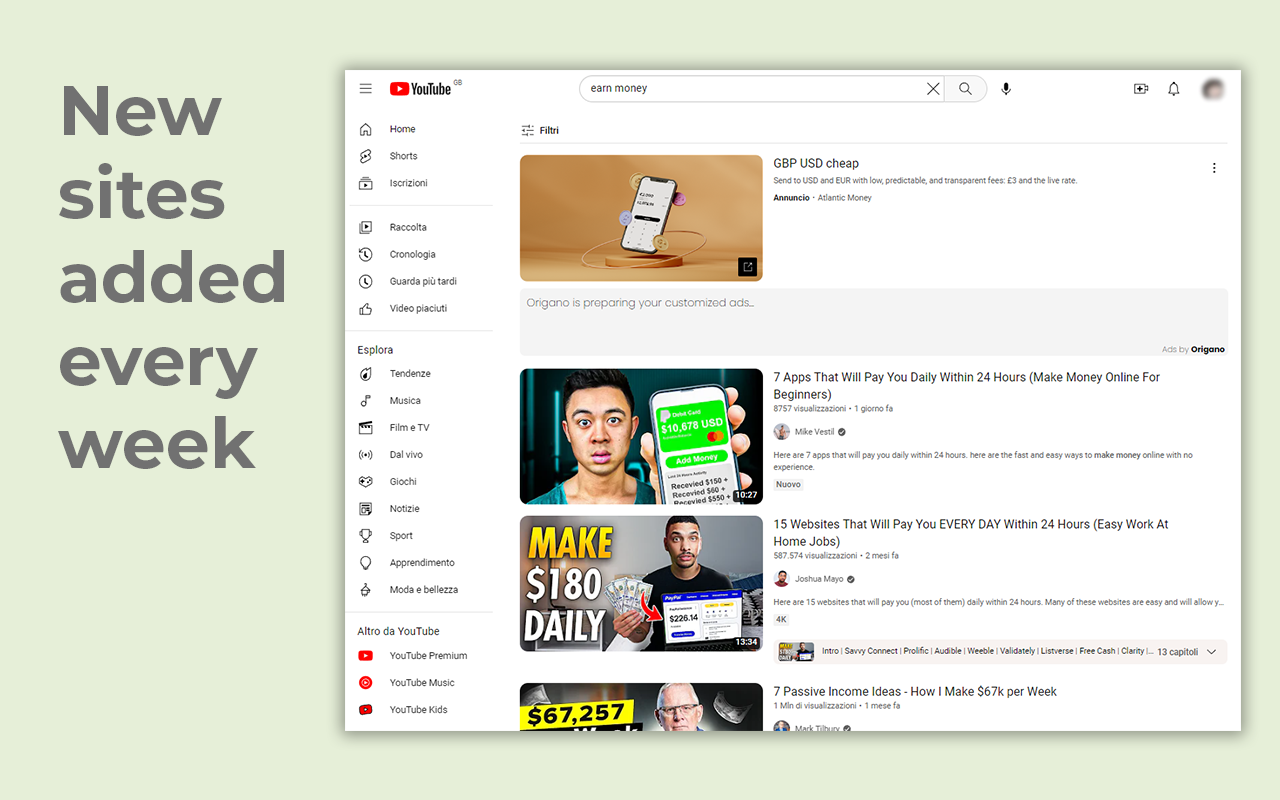Click the '8757 visualizzazioni' view count text
The width and height of the screenshot is (1280, 800).
coord(809,409)
